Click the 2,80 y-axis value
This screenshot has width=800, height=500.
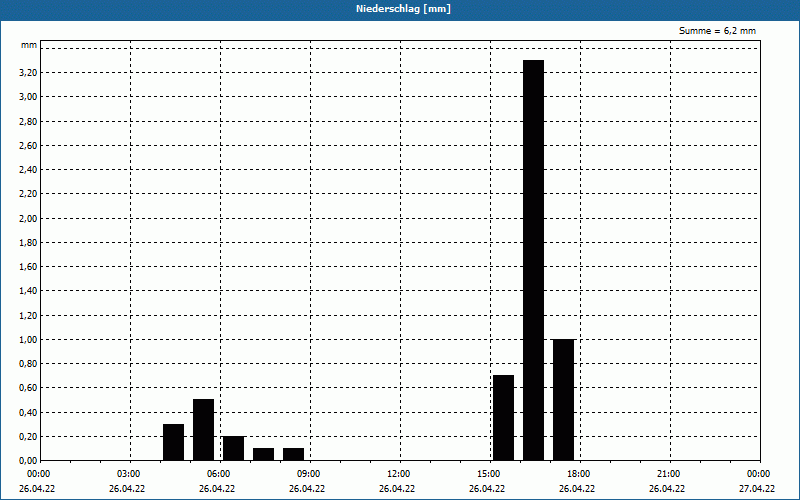[28, 121]
